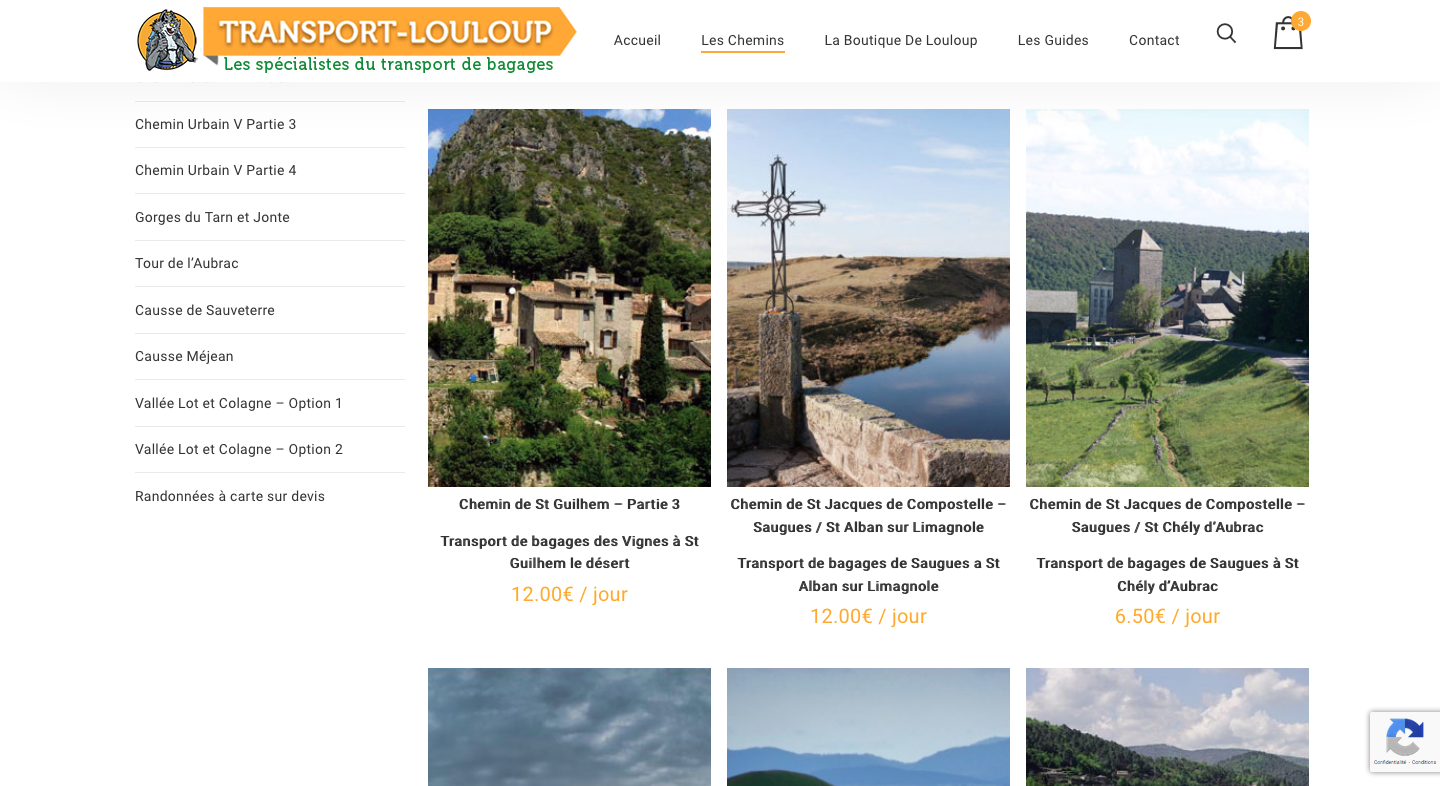Open Randonnées à carte sur devis

(x=230, y=496)
